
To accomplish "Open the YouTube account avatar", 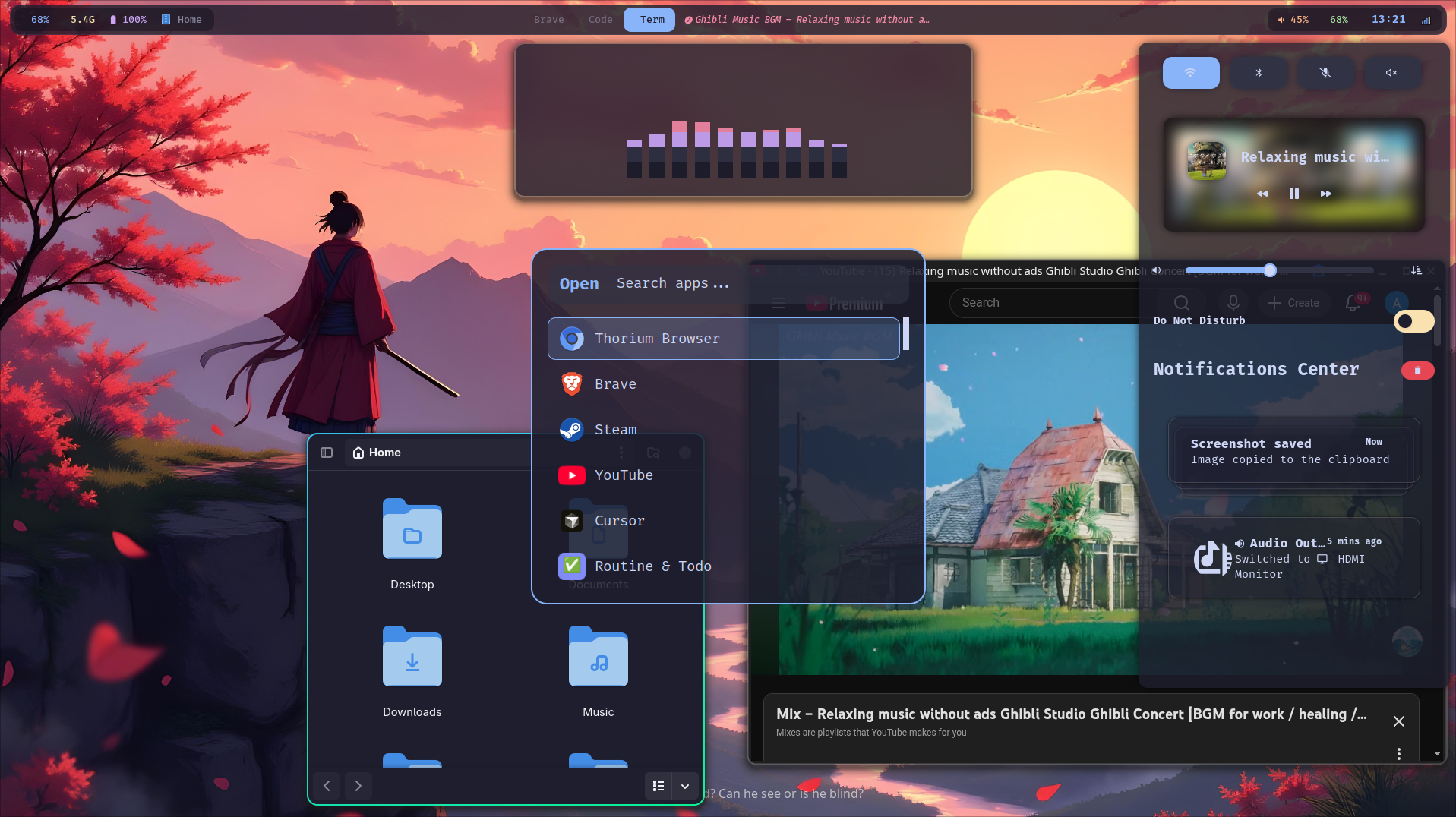I will click(x=1397, y=303).
